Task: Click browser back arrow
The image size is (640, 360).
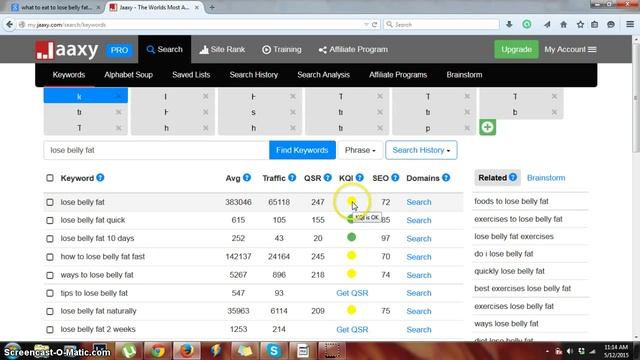Action: (x=9, y=24)
